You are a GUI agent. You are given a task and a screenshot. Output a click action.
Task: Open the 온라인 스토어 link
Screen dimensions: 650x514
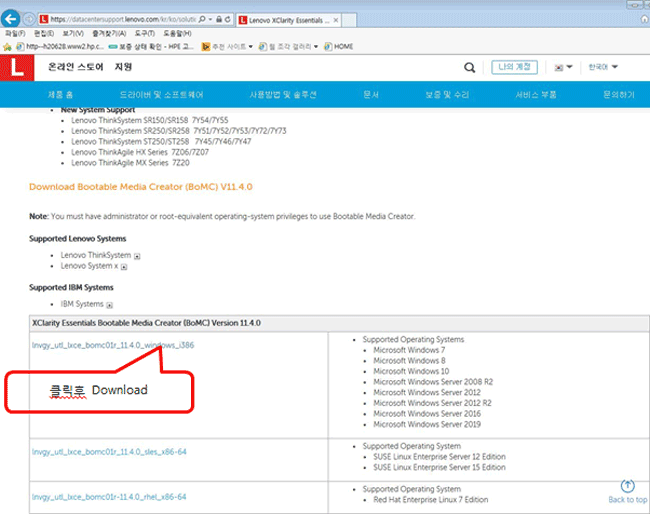75,67
